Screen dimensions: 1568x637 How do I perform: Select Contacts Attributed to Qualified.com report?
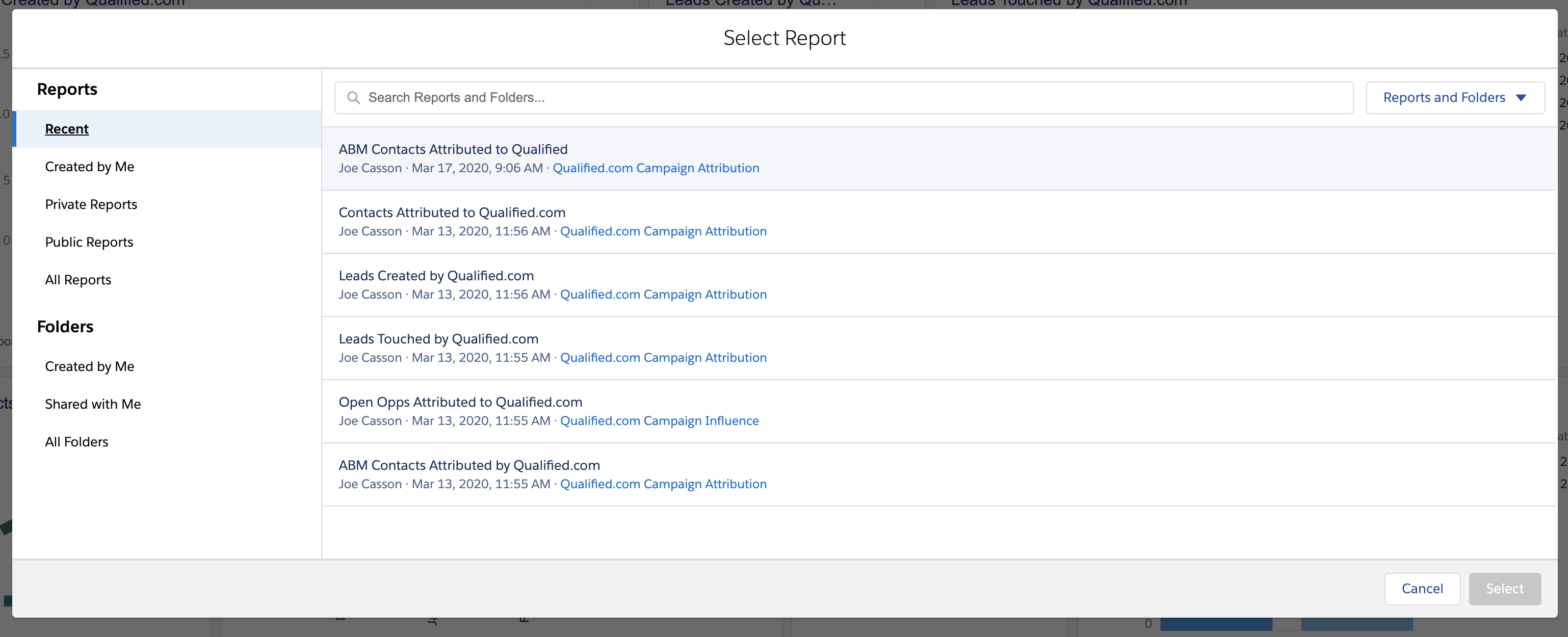tap(939, 222)
